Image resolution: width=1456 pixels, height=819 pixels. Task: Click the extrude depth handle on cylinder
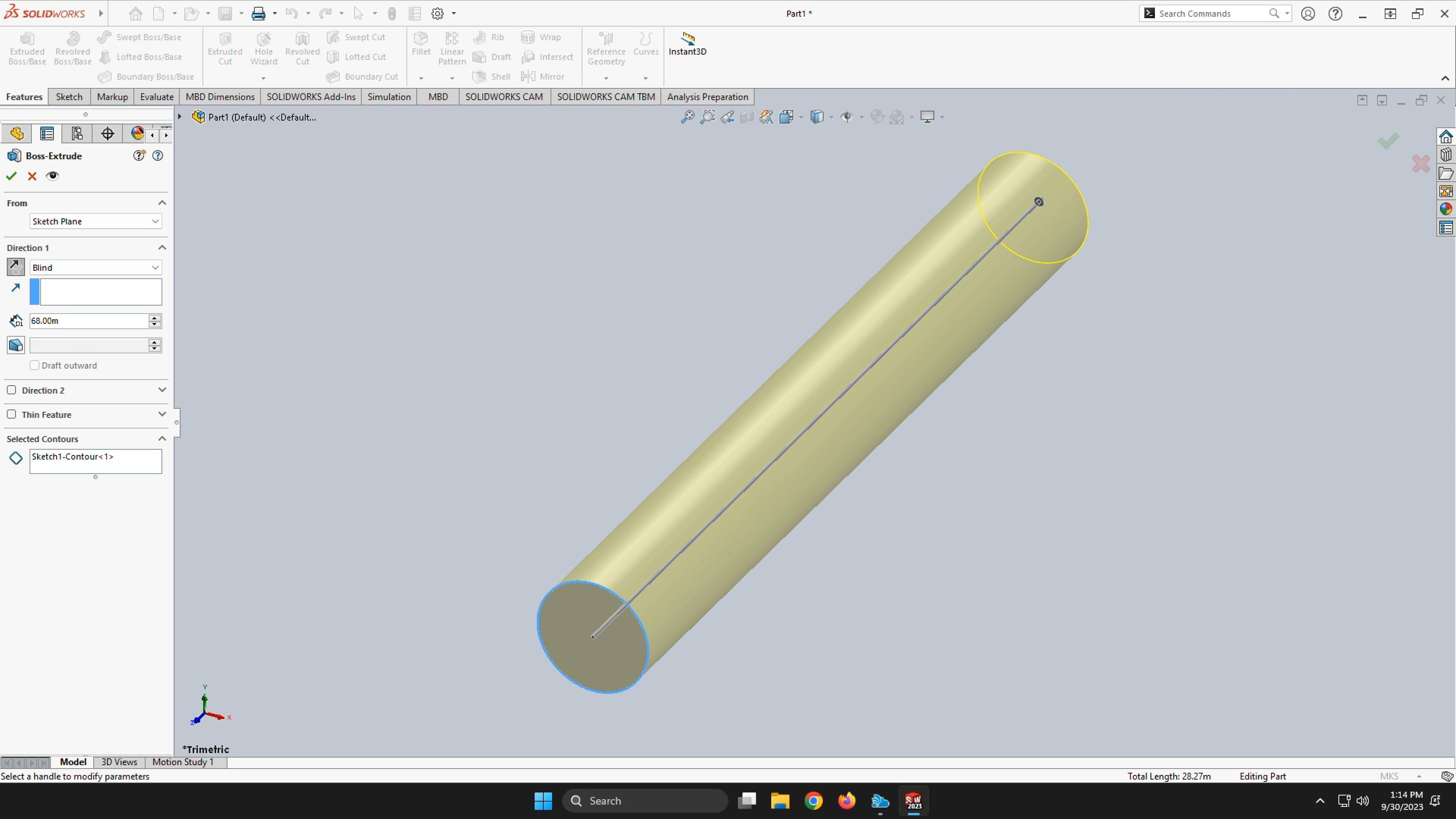pos(1038,202)
